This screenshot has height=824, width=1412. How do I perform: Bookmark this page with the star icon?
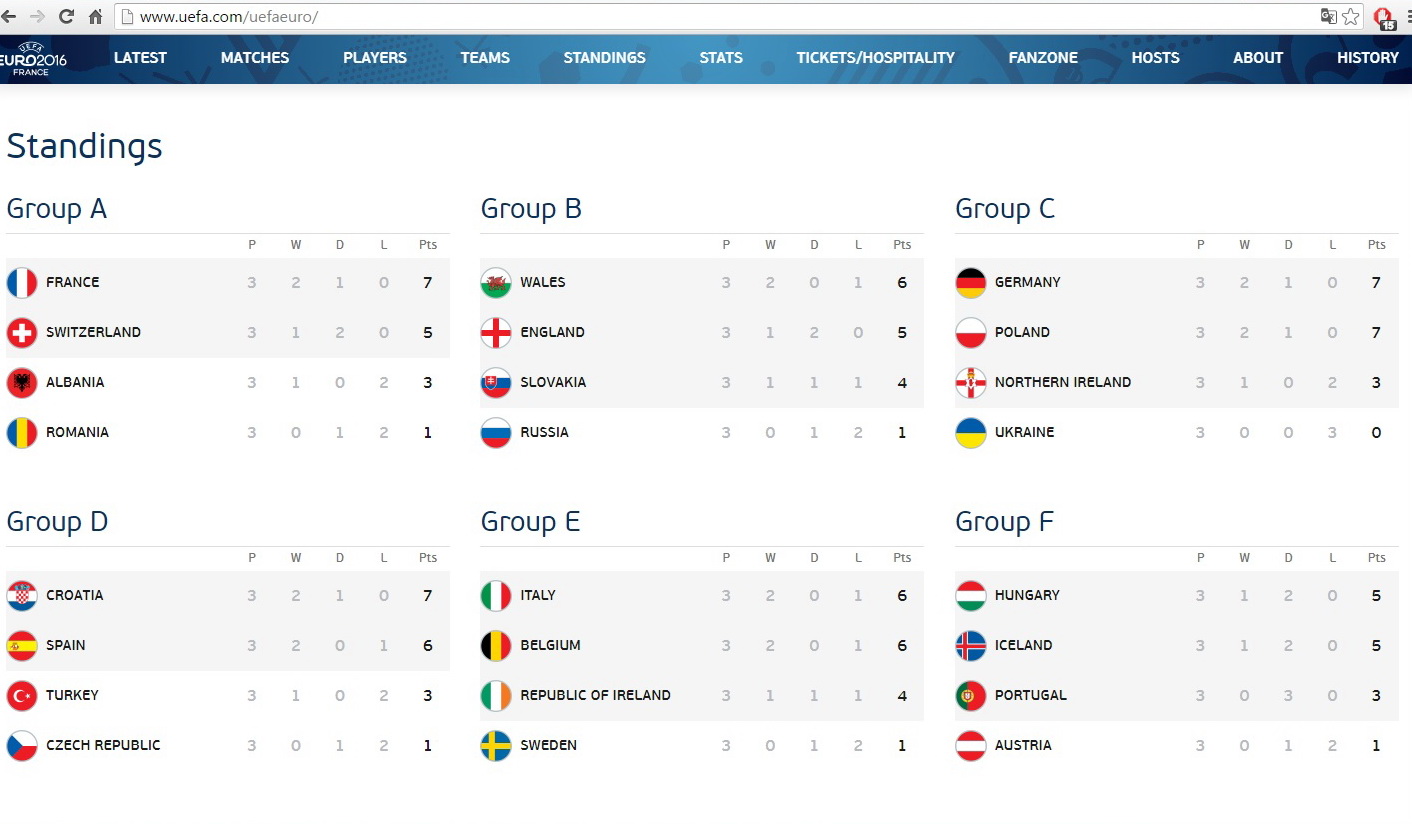coord(1351,16)
